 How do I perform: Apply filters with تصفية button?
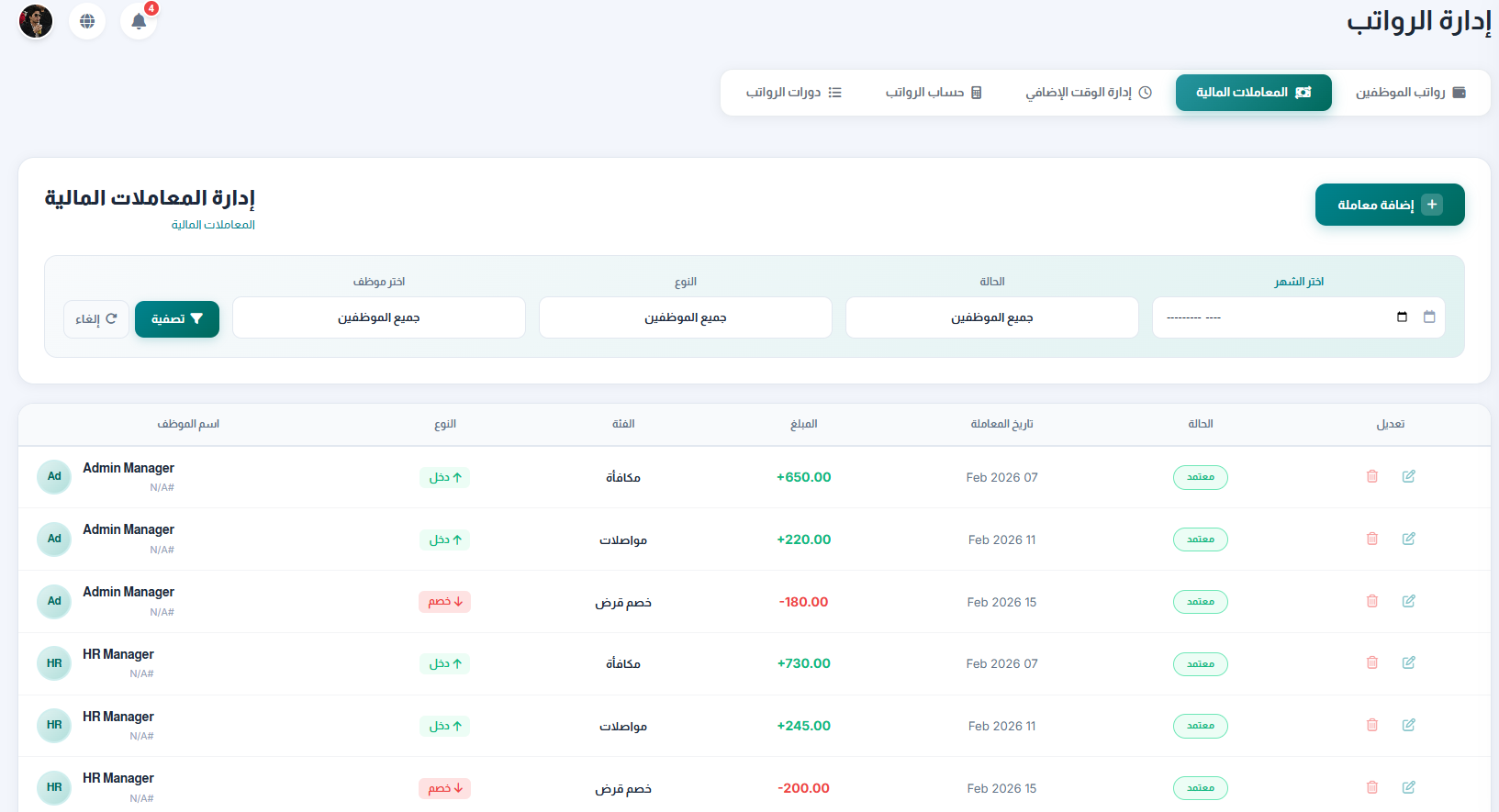pos(177,319)
